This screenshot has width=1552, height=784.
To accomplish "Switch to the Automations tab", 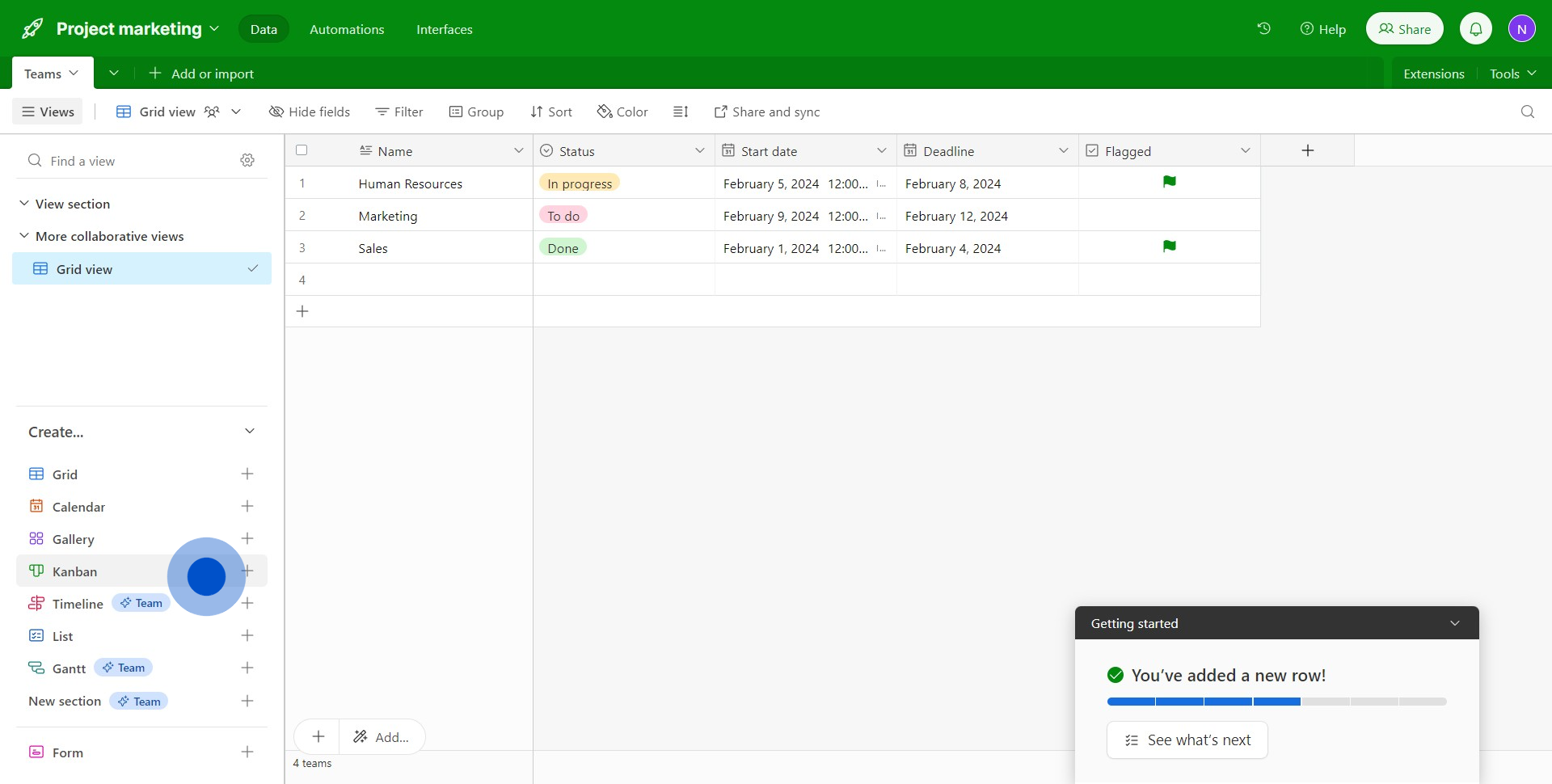I will click(x=347, y=29).
